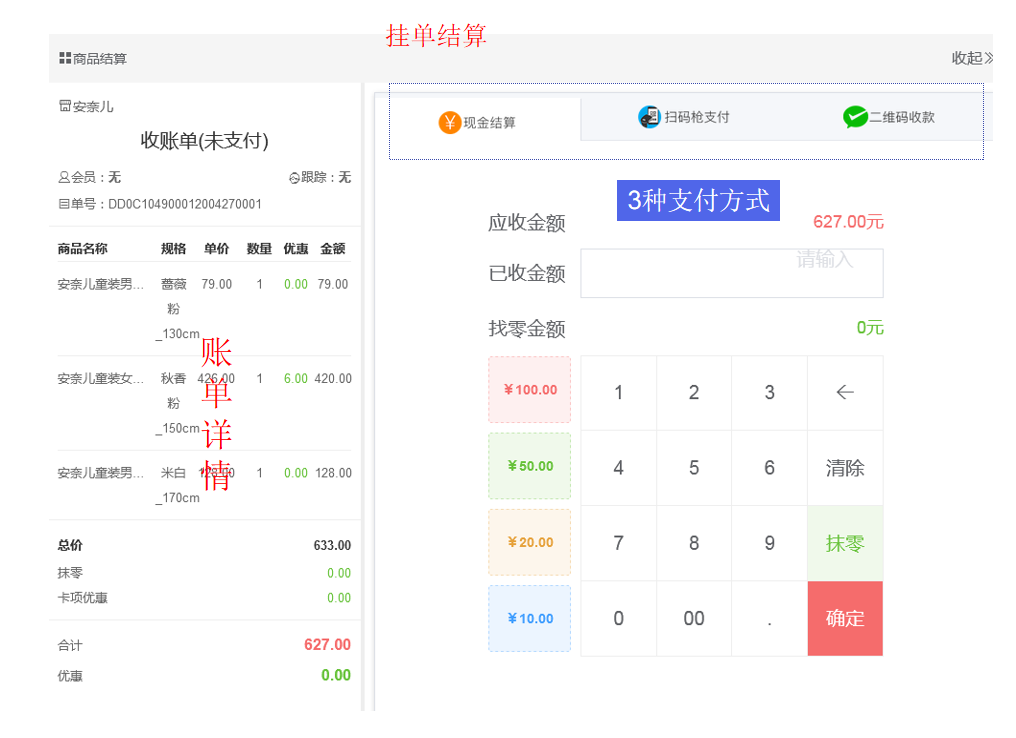The height and width of the screenshot is (738, 1016).
Task: Click the 商品结算 grid icon
Action: (65, 58)
